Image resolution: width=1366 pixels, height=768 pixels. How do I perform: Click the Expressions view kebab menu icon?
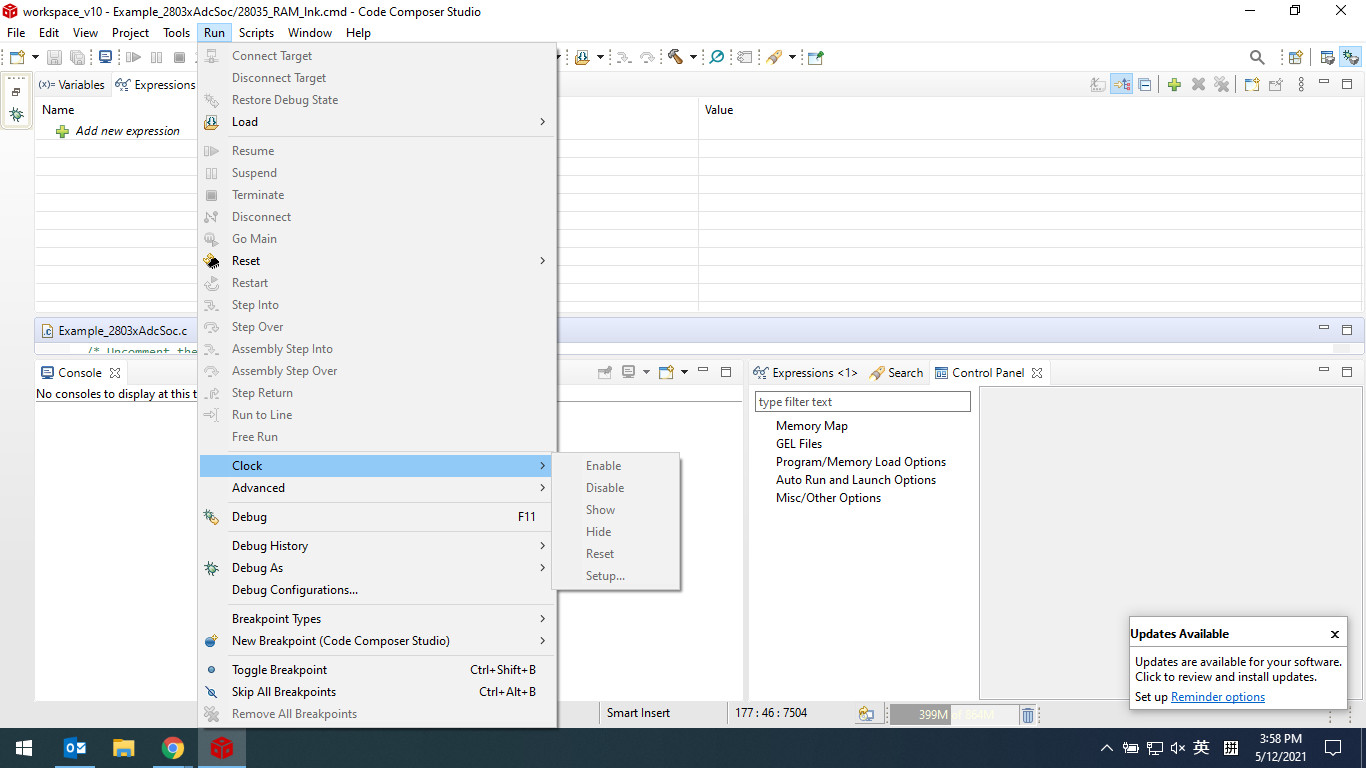click(1301, 85)
